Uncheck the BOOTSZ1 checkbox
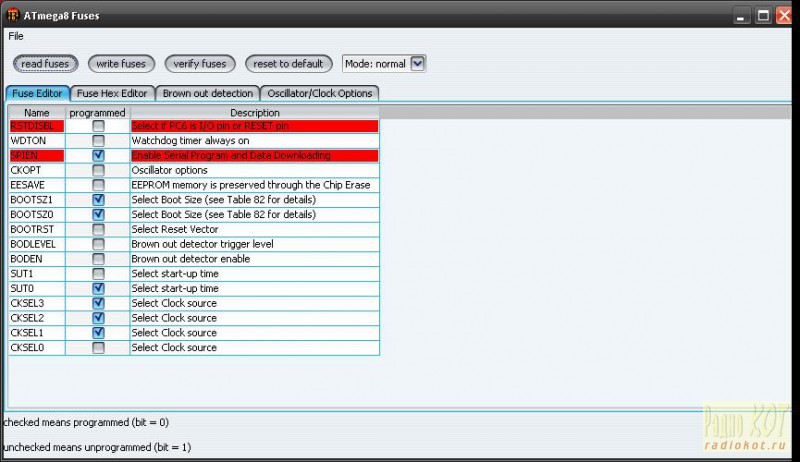Image resolution: width=800 pixels, height=462 pixels. tap(98, 200)
